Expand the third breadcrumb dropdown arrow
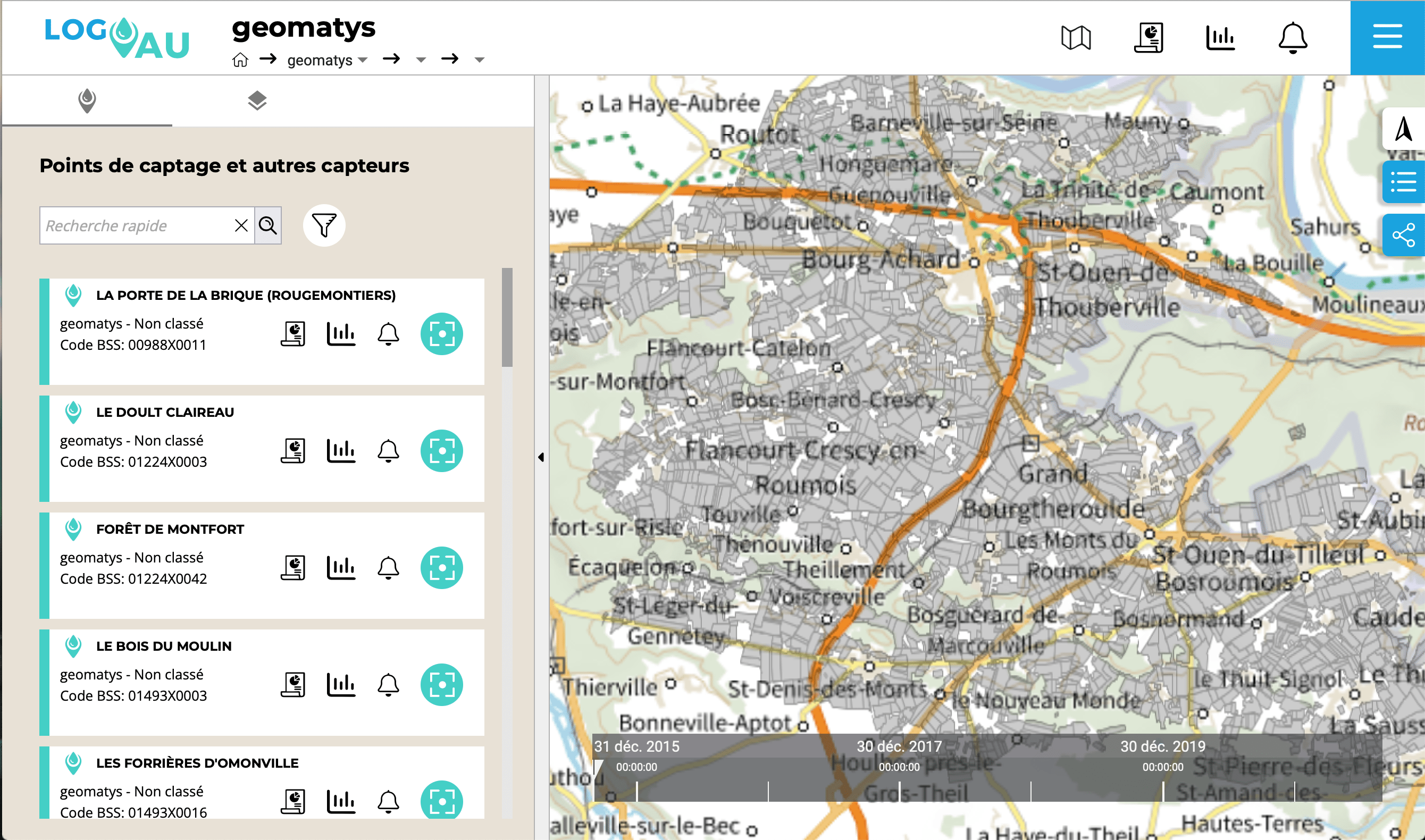Viewport: 1425px width, 840px height. [x=479, y=60]
